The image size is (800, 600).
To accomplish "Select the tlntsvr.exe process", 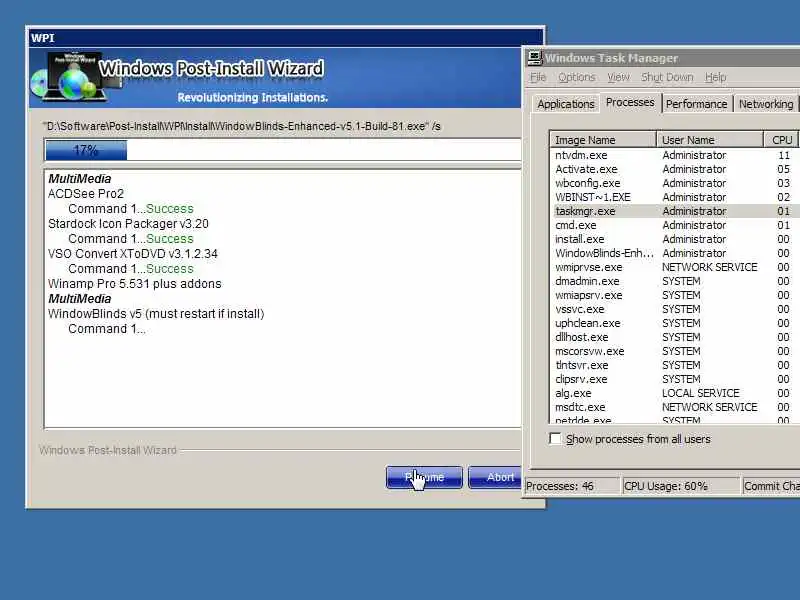I will 674,365.
